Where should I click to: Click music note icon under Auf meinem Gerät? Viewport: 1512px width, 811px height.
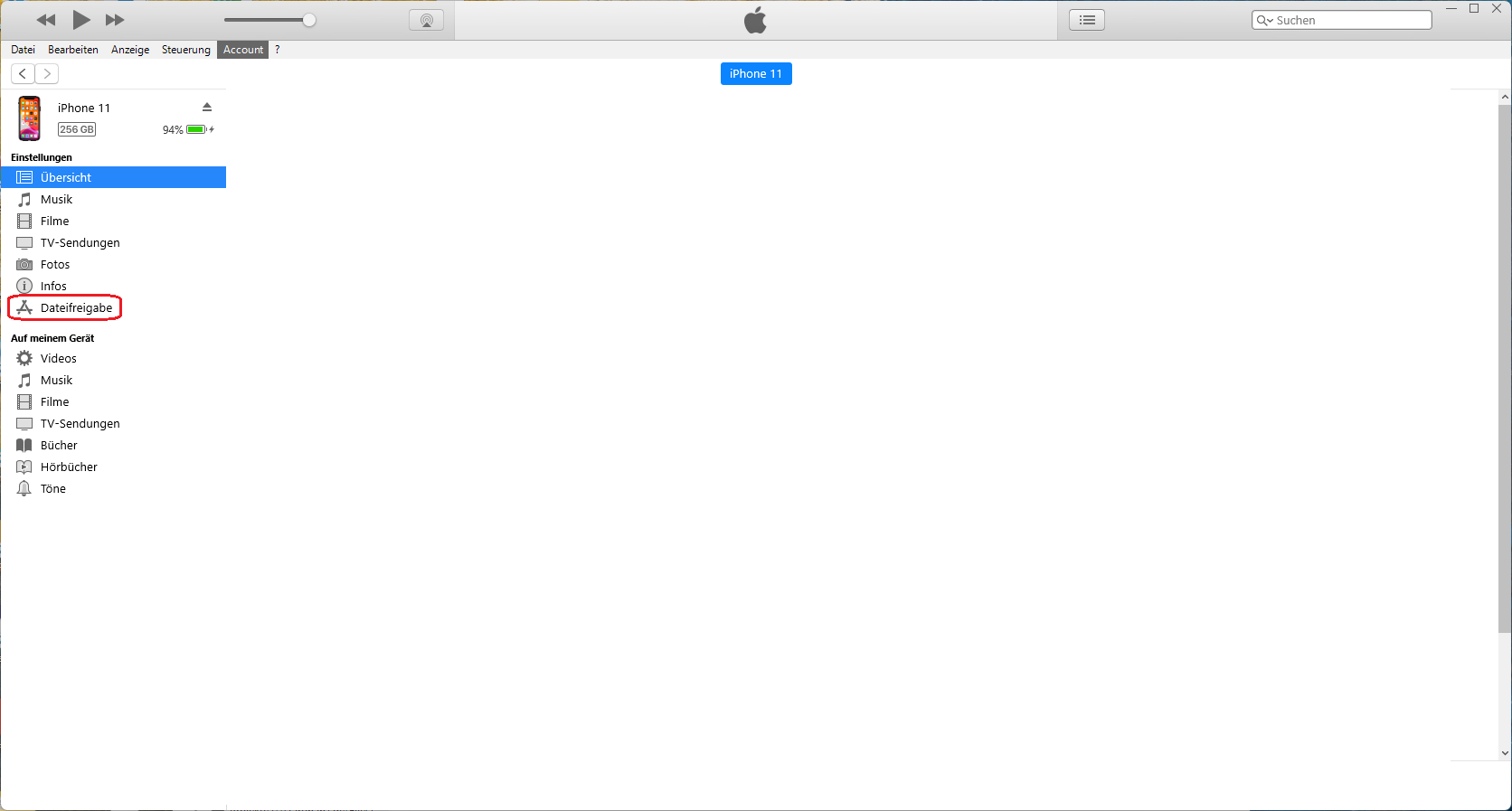pyautogui.click(x=24, y=380)
